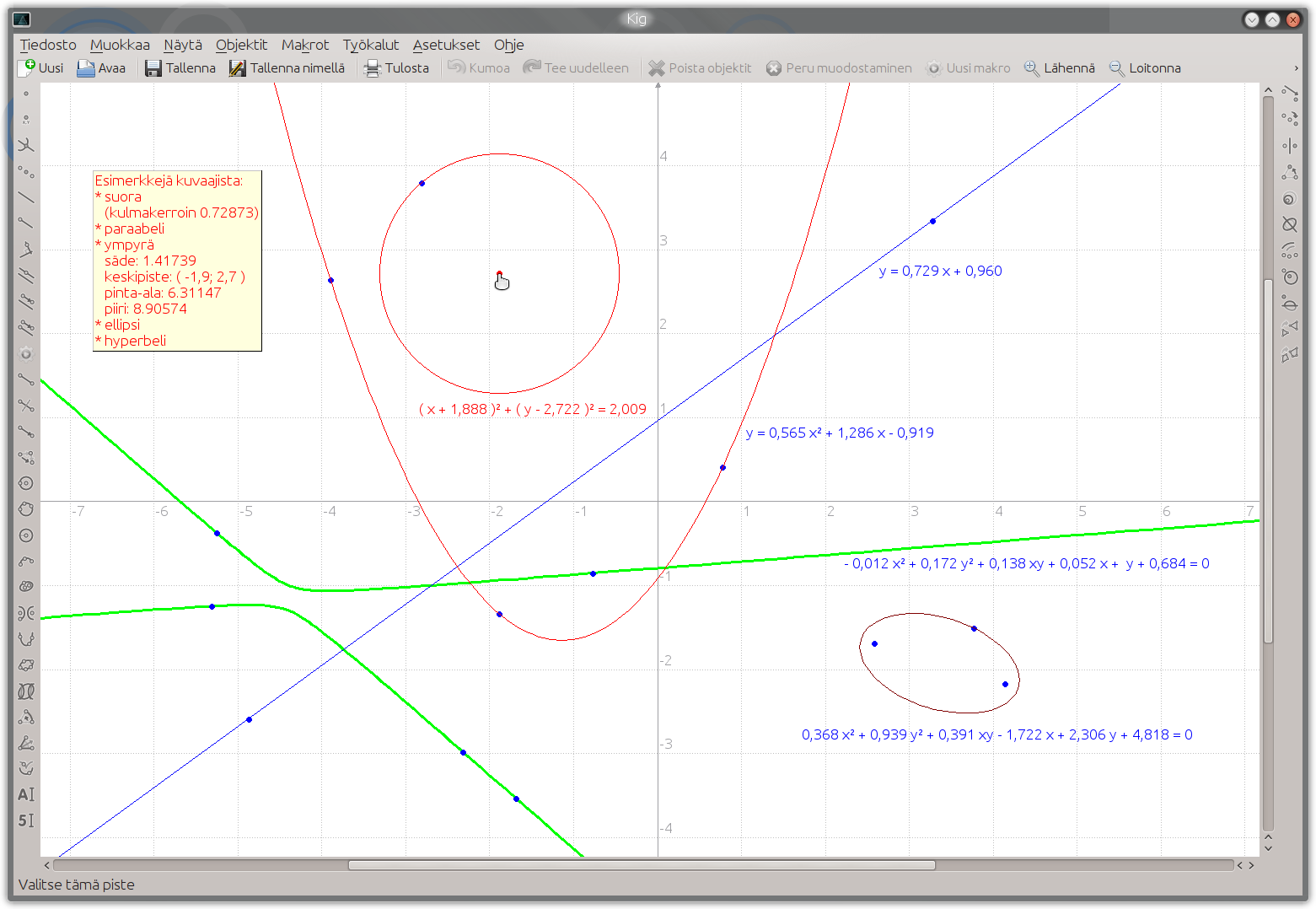Select the reflect about line tool
This screenshot has height=909, width=1316.
click(1290, 146)
